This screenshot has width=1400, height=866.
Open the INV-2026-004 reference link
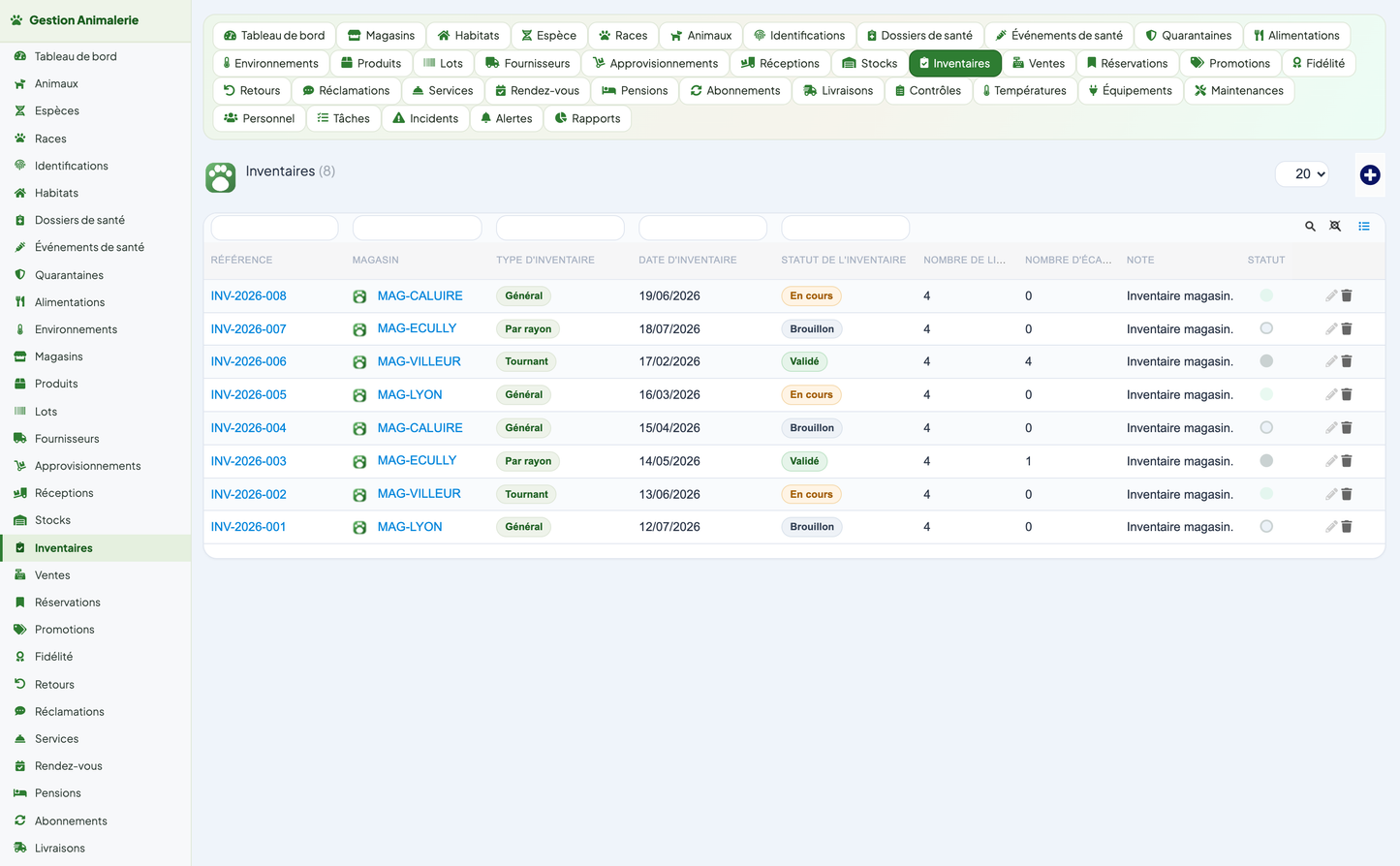pos(249,428)
